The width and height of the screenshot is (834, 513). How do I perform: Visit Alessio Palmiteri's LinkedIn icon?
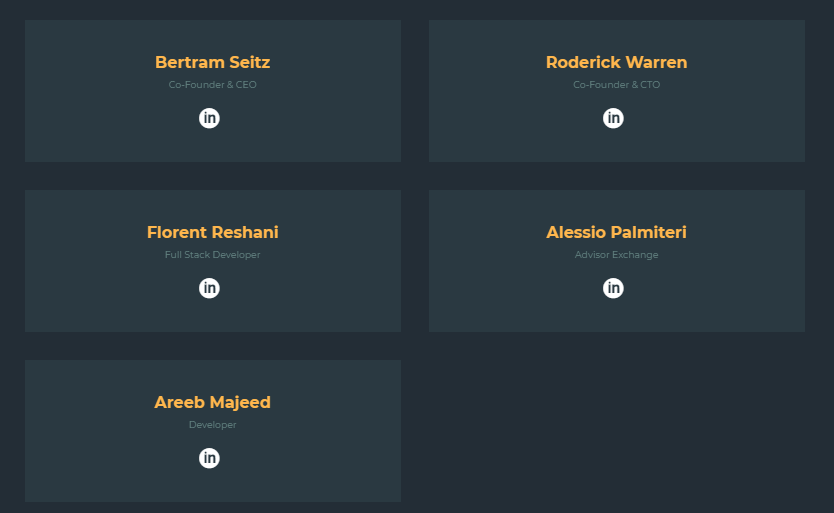[613, 288]
